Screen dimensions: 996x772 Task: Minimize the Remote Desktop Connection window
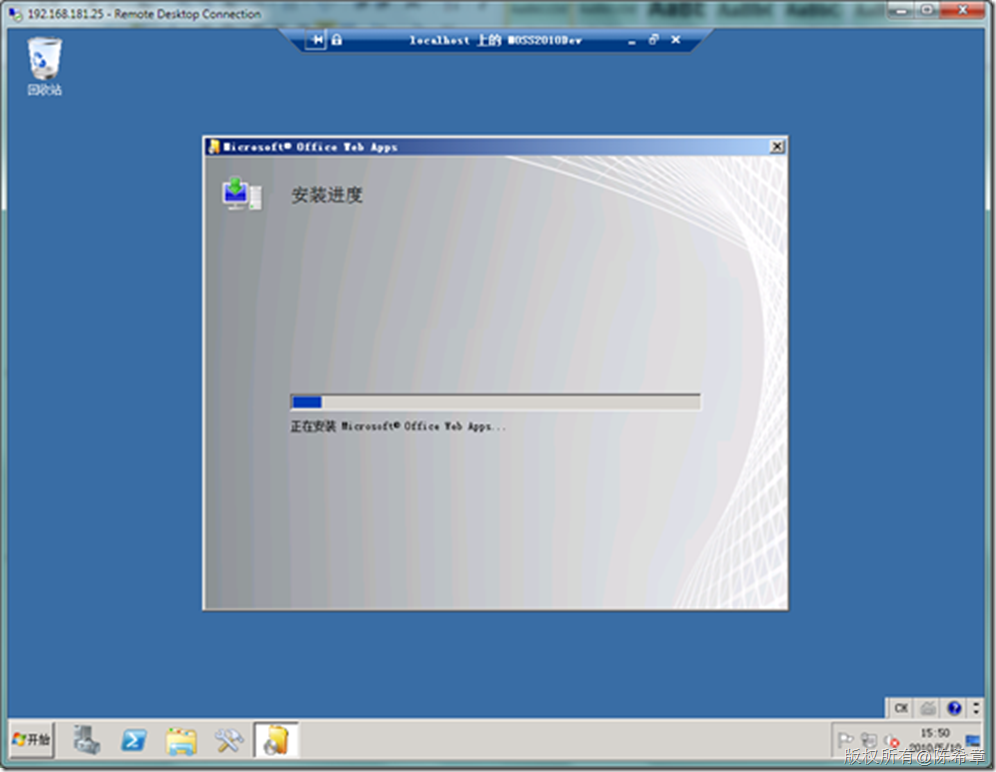(x=901, y=10)
